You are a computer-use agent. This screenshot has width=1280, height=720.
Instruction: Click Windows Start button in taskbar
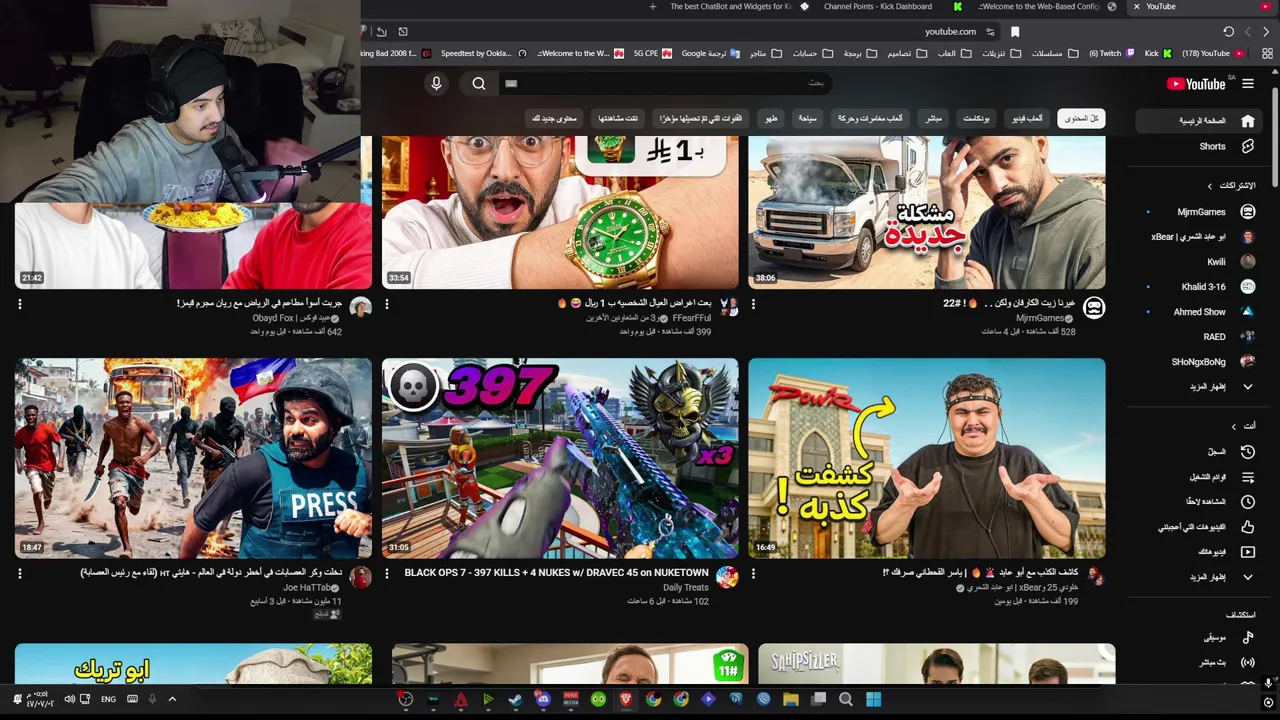pyautogui.click(x=873, y=700)
